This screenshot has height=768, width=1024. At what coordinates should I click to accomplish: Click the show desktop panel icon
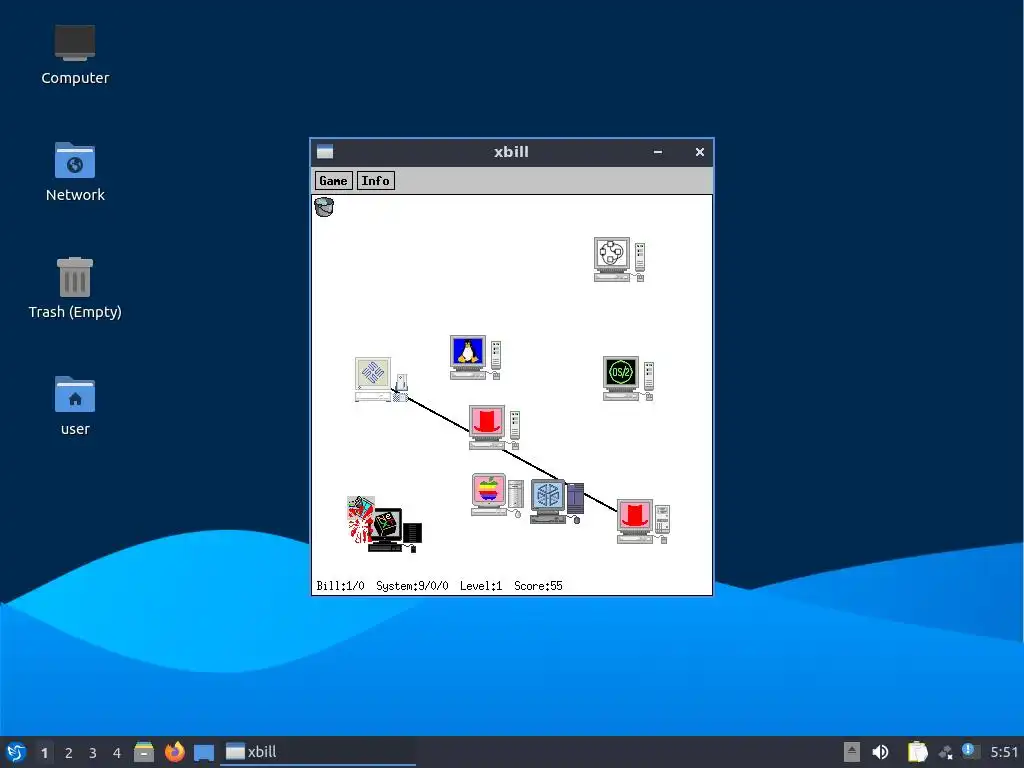[x=204, y=752]
